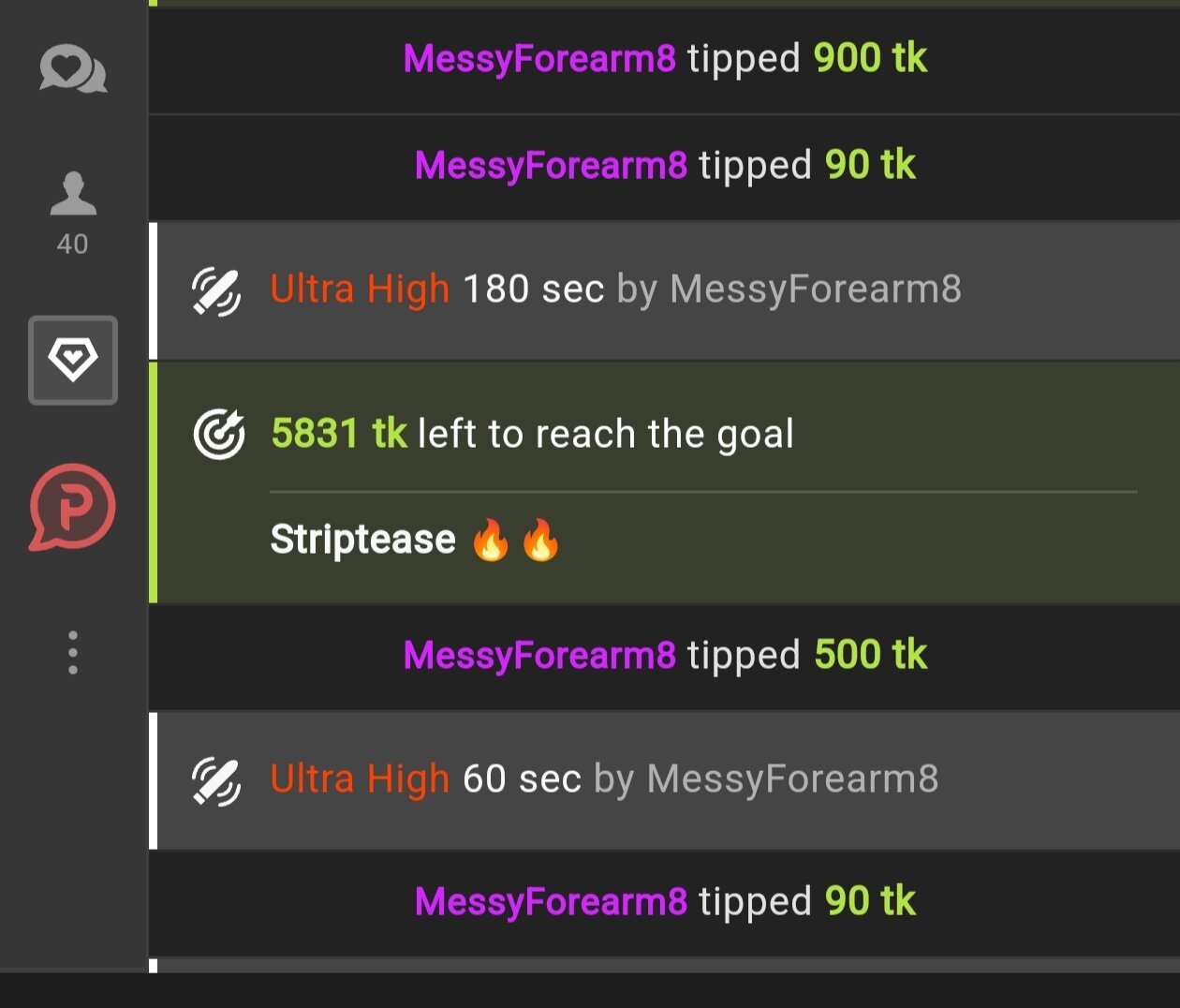Open the chat bubbles heart icon in sidebar
The width and height of the screenshot is (1180, 1008).
tap(73, 70)
